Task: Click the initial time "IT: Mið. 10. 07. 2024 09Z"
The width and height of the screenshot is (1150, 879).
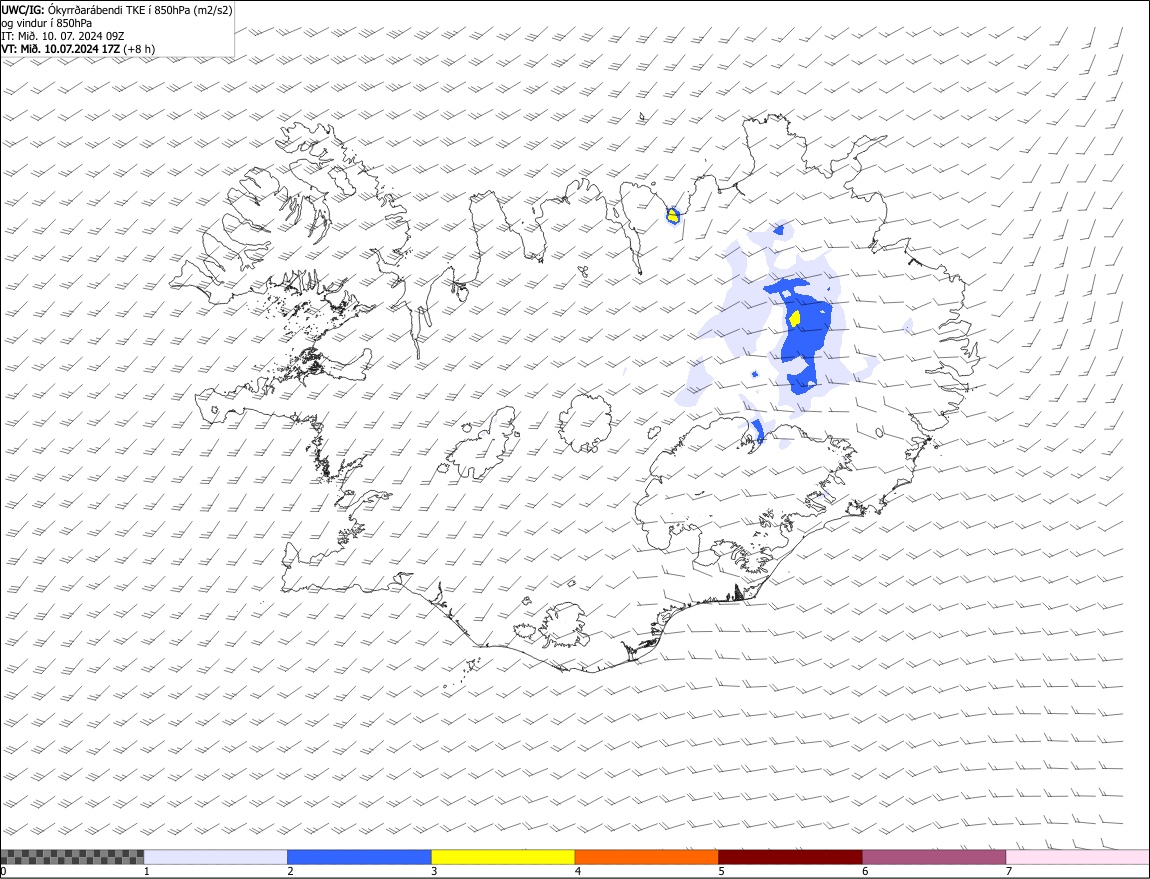Action: 63,36
